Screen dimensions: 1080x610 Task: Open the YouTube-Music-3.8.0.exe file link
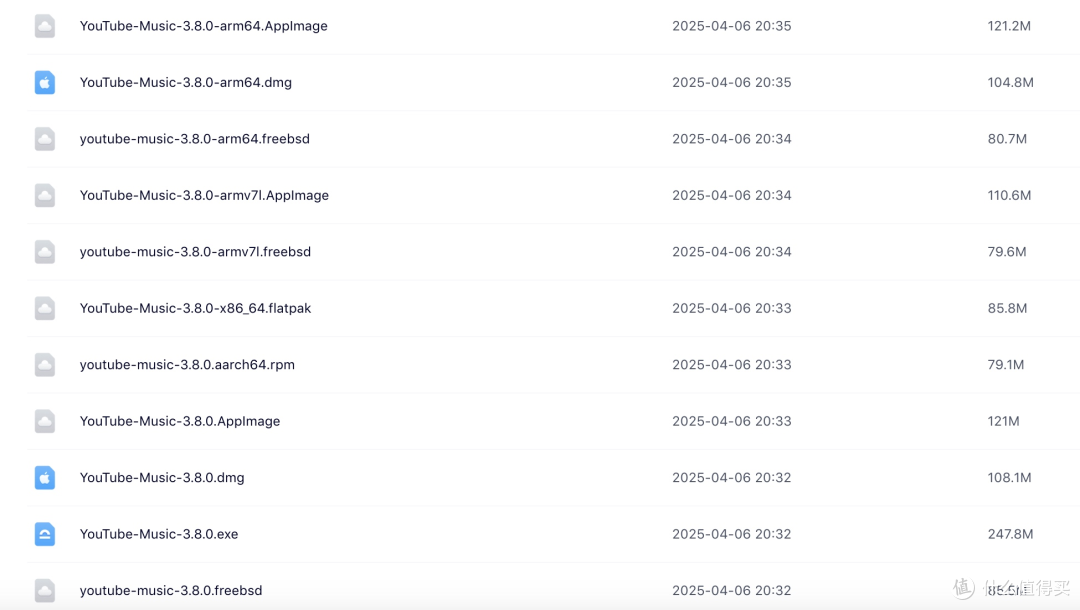point(159,534)
